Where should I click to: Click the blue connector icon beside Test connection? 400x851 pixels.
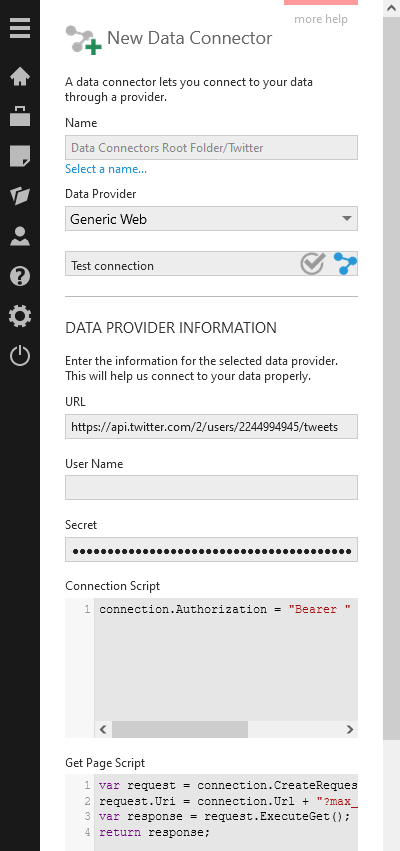pyautogui.click(x=345, y=264)
